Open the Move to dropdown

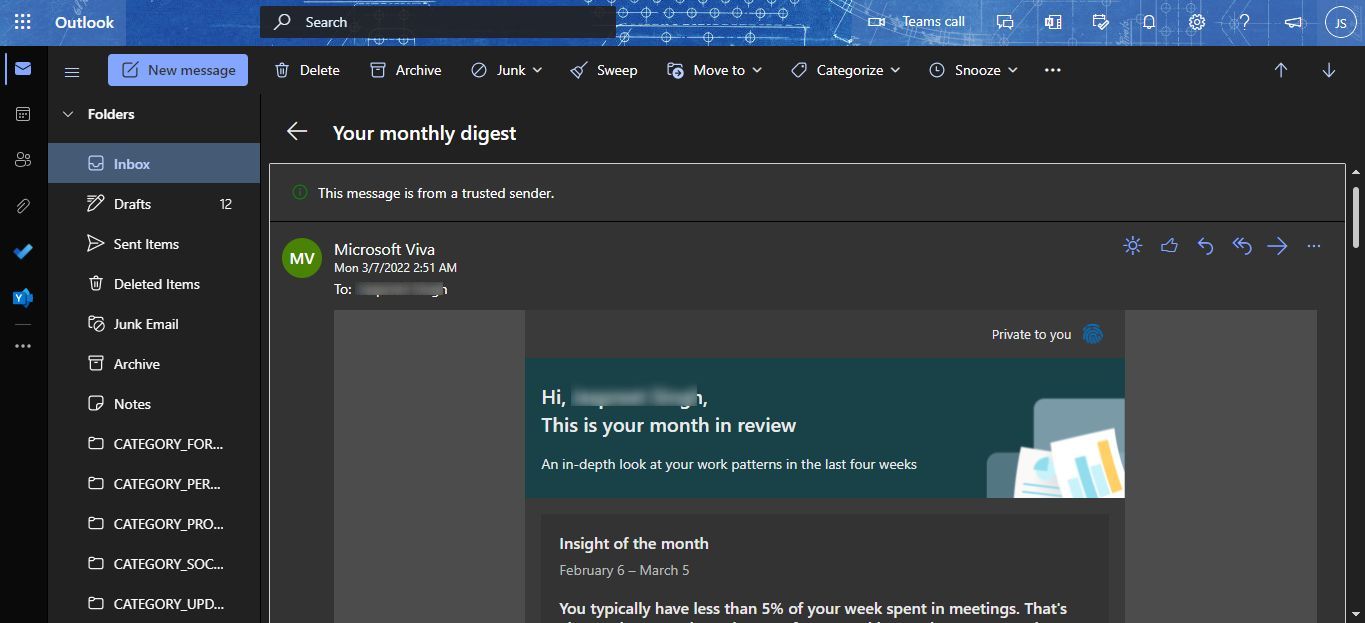click(x=714, y=70)
